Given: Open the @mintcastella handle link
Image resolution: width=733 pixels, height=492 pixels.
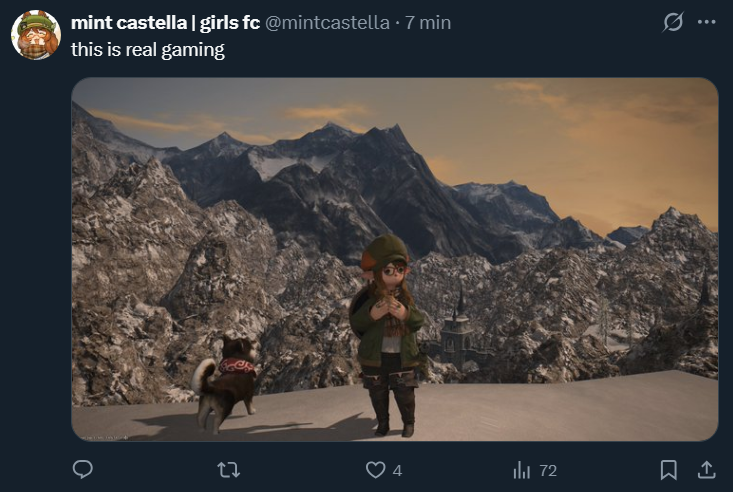Looking at the screenshot, I should click(327, 22).
